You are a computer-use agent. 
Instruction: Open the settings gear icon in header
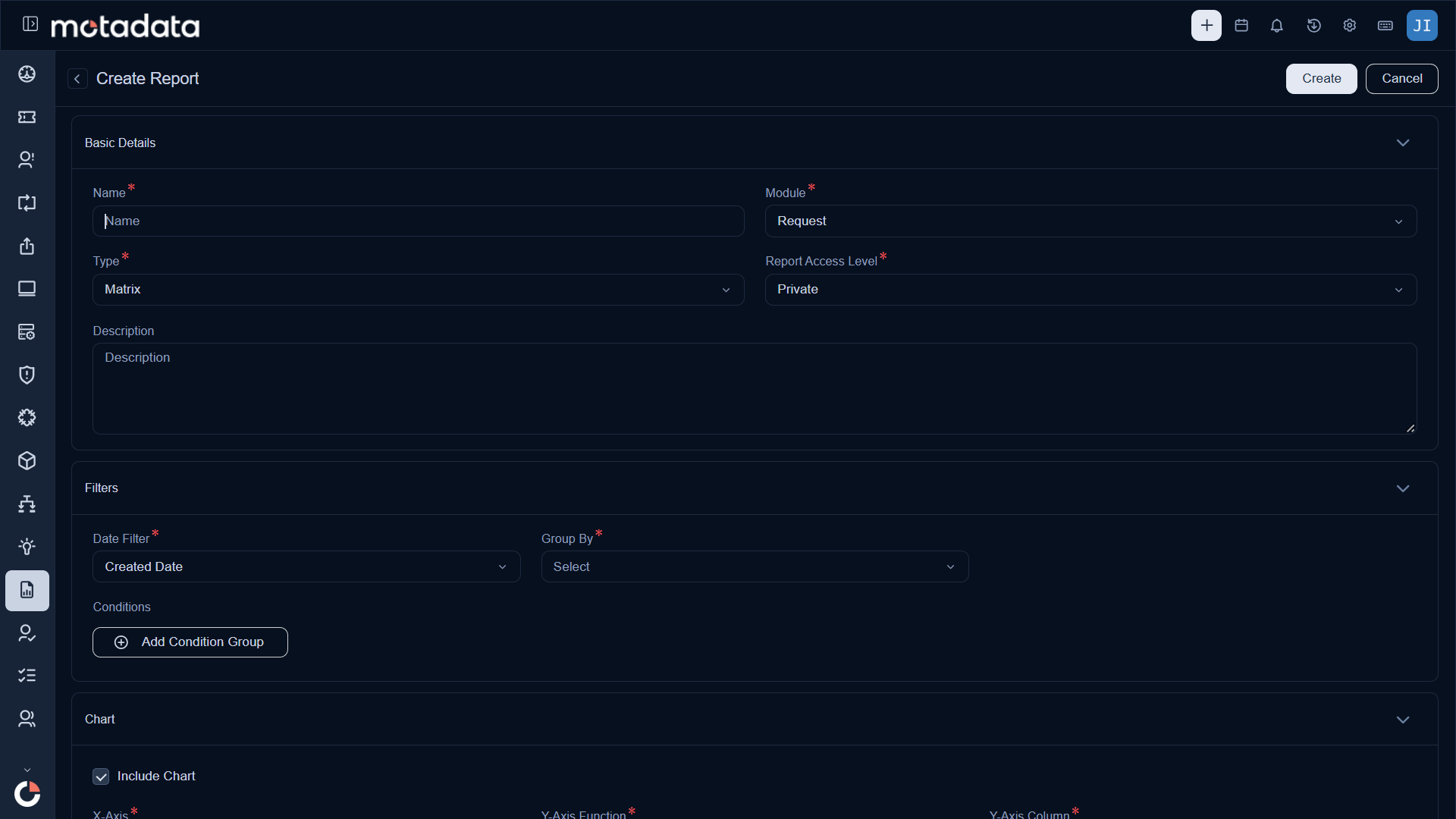(x=1350, y=26)
